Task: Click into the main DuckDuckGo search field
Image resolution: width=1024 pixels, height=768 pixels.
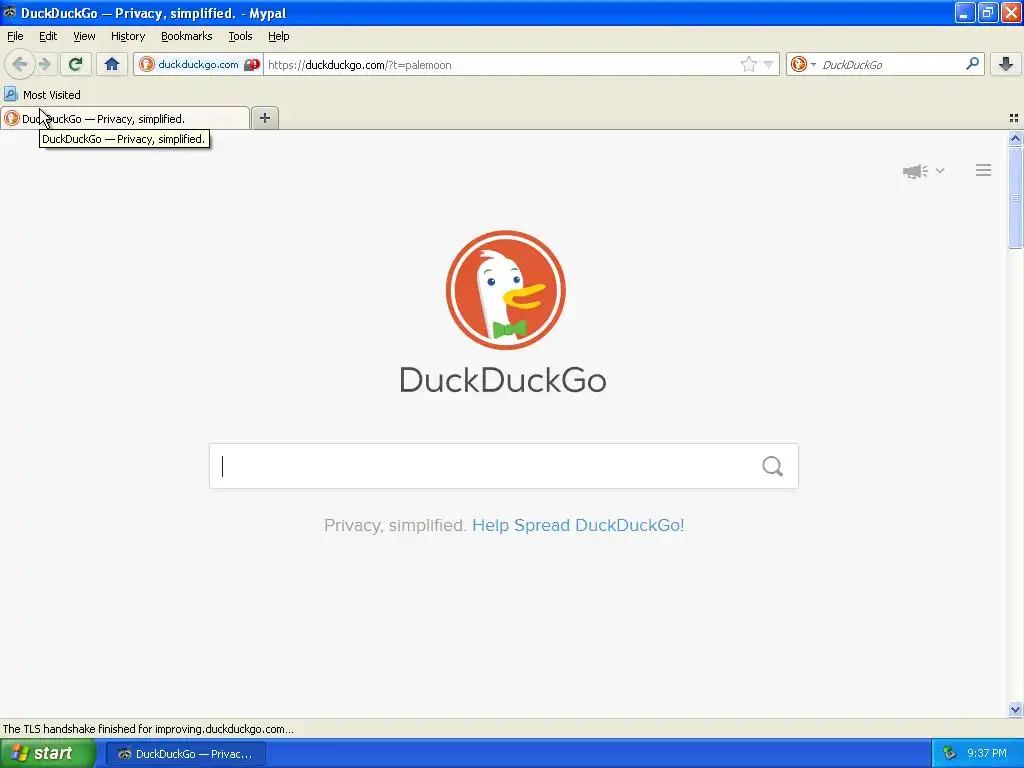Action: pos(483,466)
